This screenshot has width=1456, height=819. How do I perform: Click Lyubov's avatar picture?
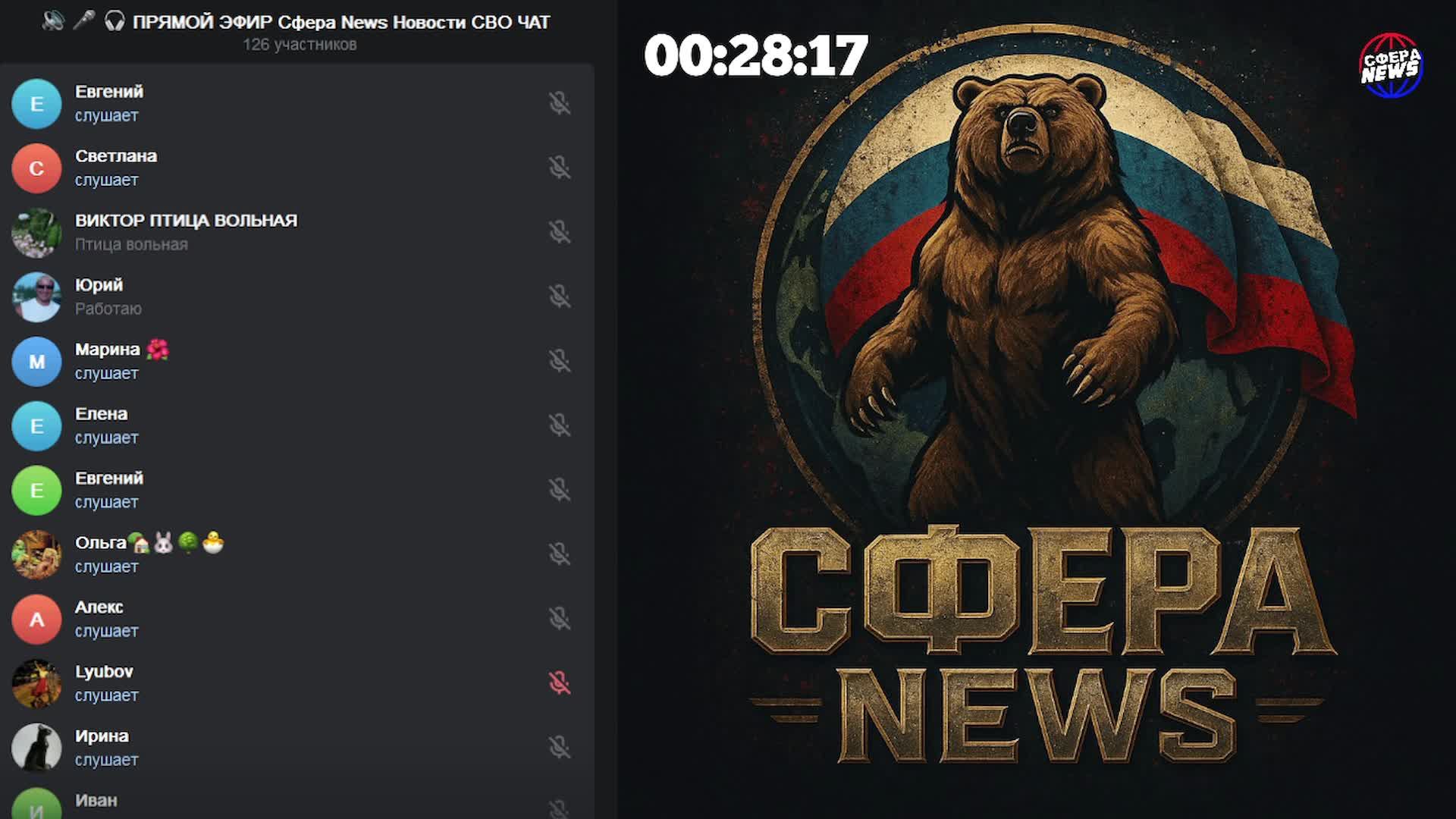coord(36,683)
